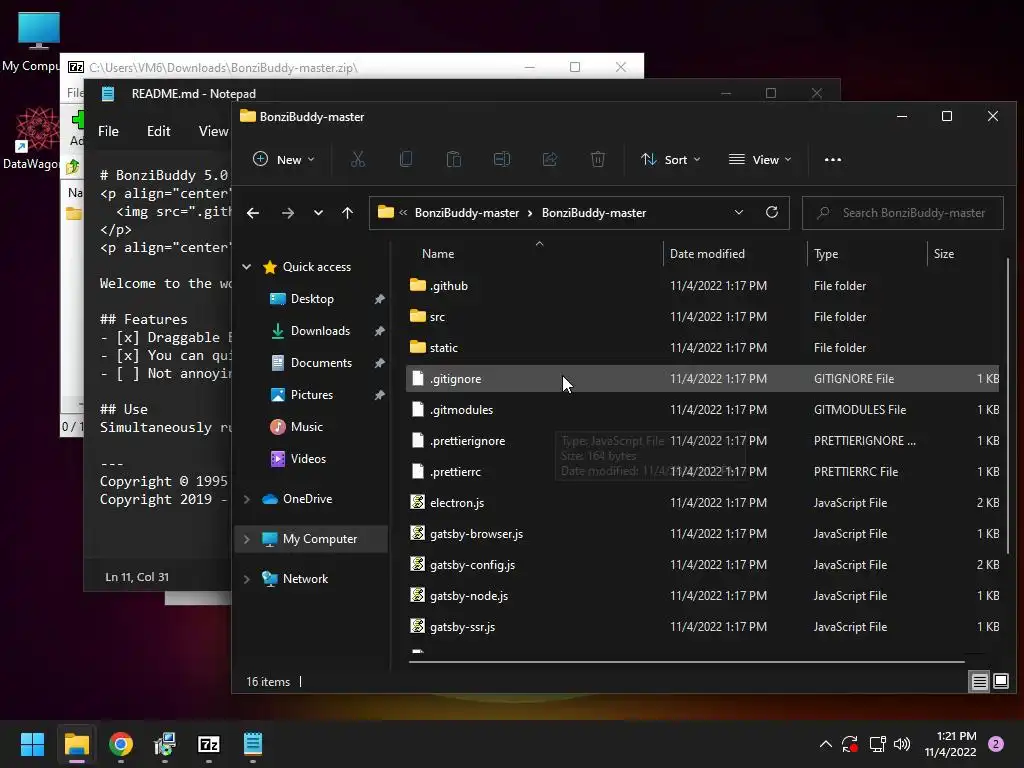Select the static folder row
This screenshot has width=1024, height=768.
coord(703,347)
